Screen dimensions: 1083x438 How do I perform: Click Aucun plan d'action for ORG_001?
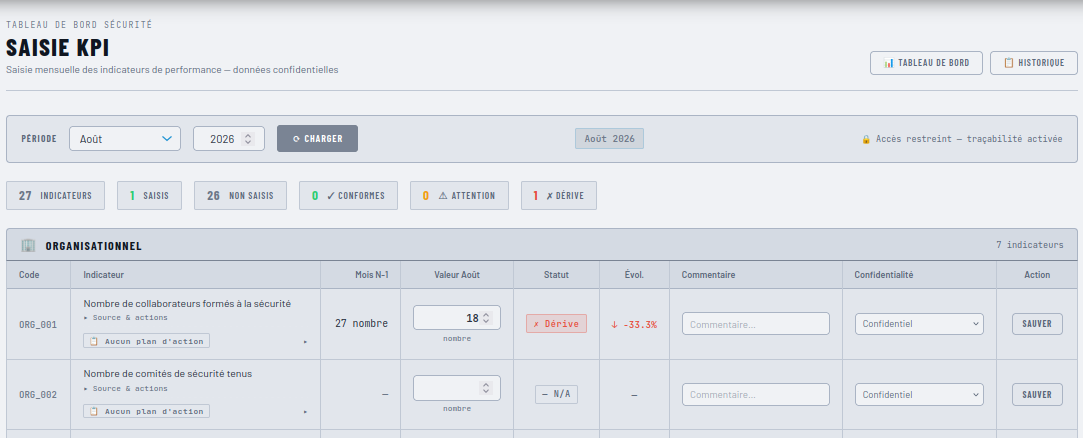pos(146,341)
